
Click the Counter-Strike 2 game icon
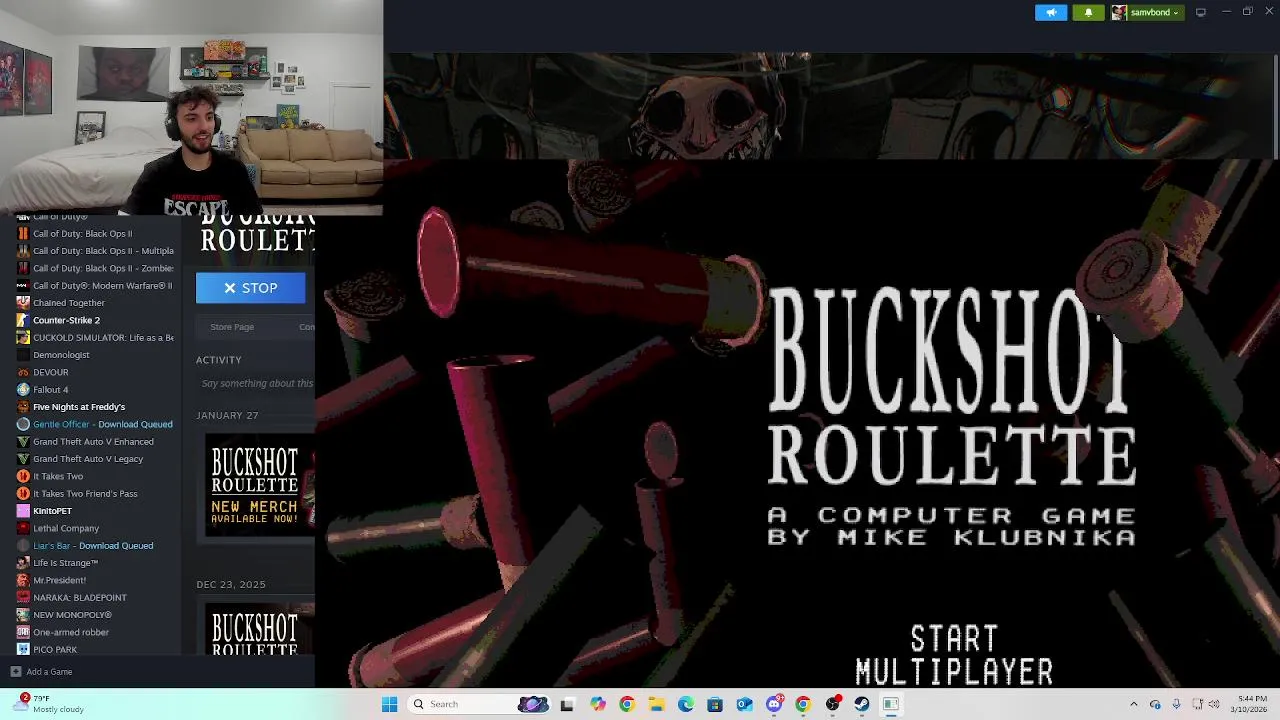click(23, 320)
